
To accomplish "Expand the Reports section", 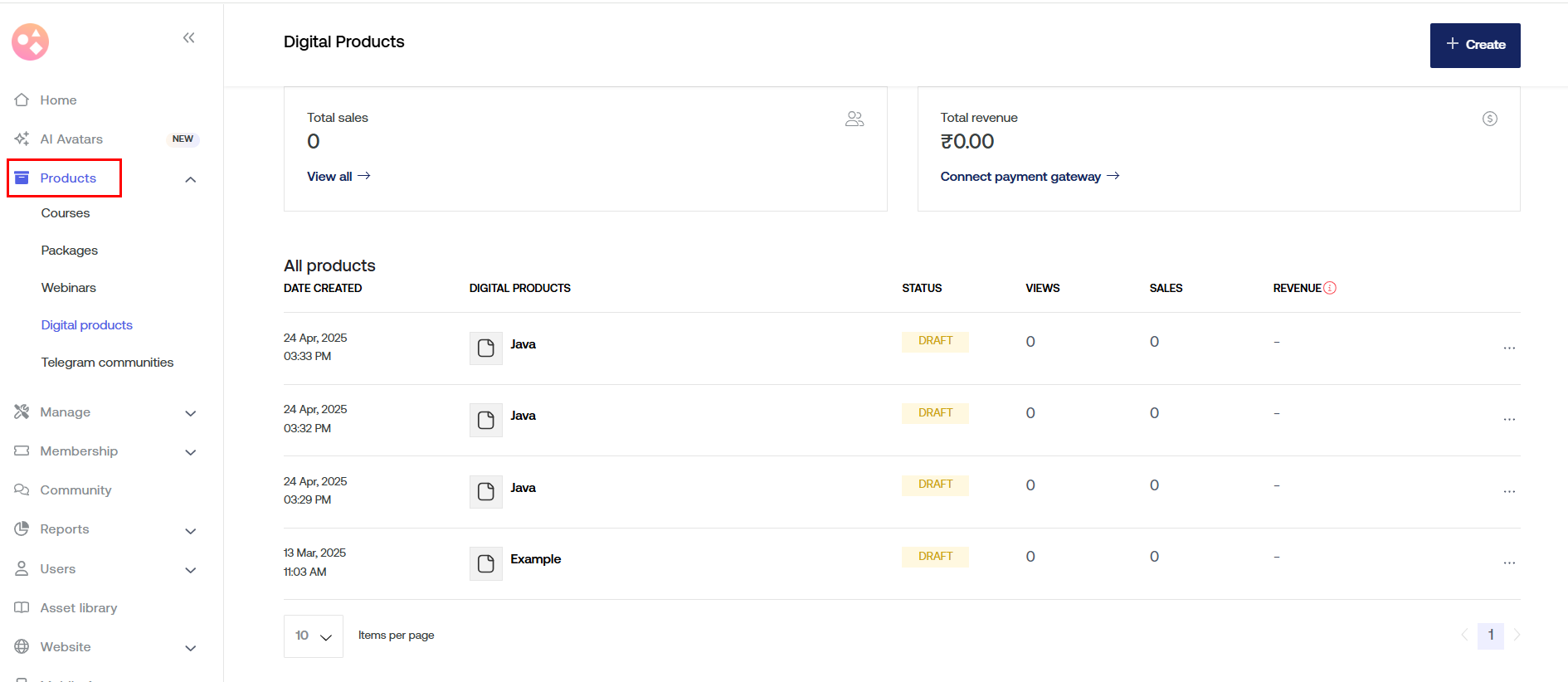I will [x=190, y=531].
